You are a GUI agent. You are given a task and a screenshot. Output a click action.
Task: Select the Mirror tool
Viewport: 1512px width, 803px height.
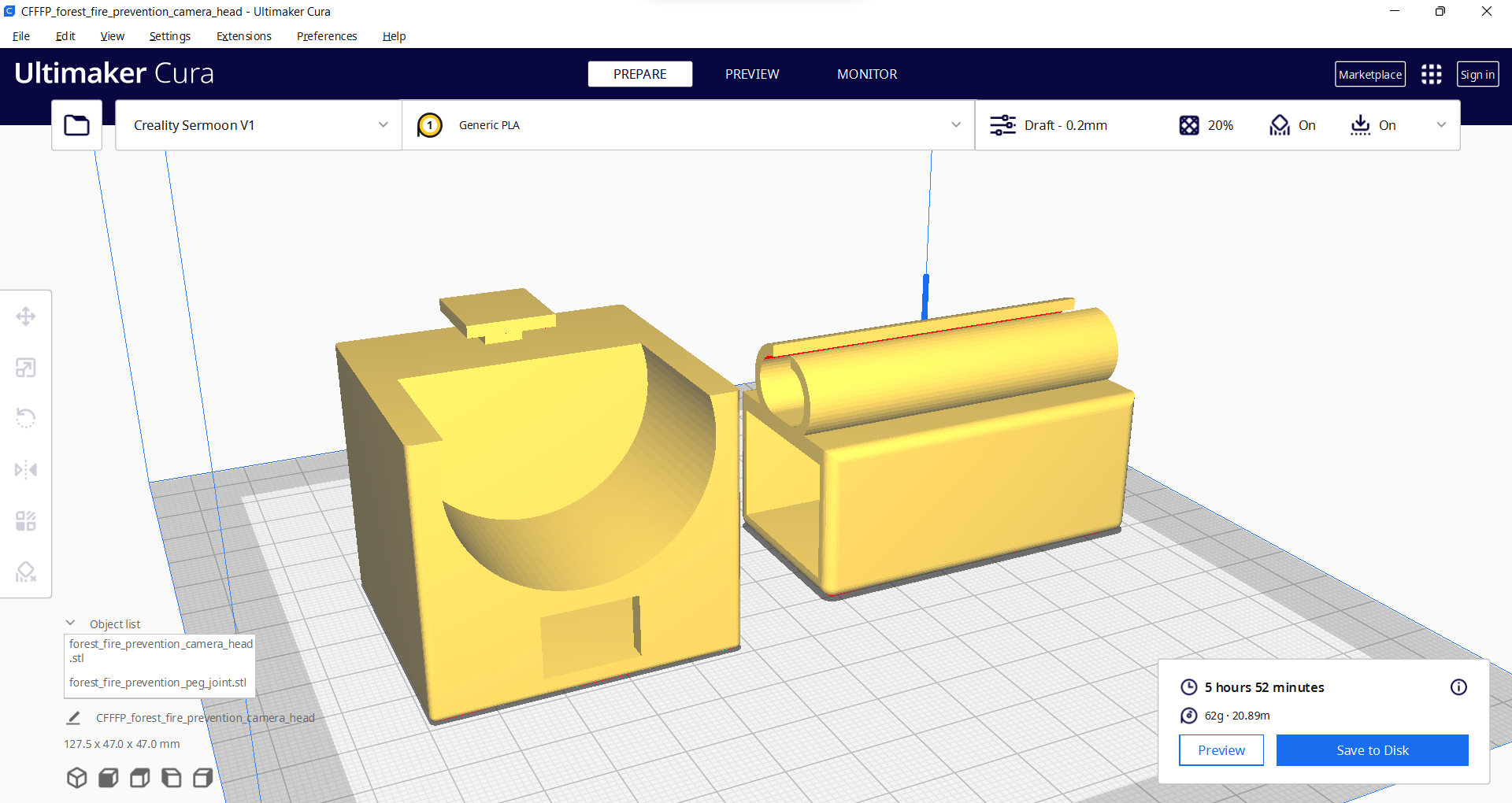[x=26, y=469]
